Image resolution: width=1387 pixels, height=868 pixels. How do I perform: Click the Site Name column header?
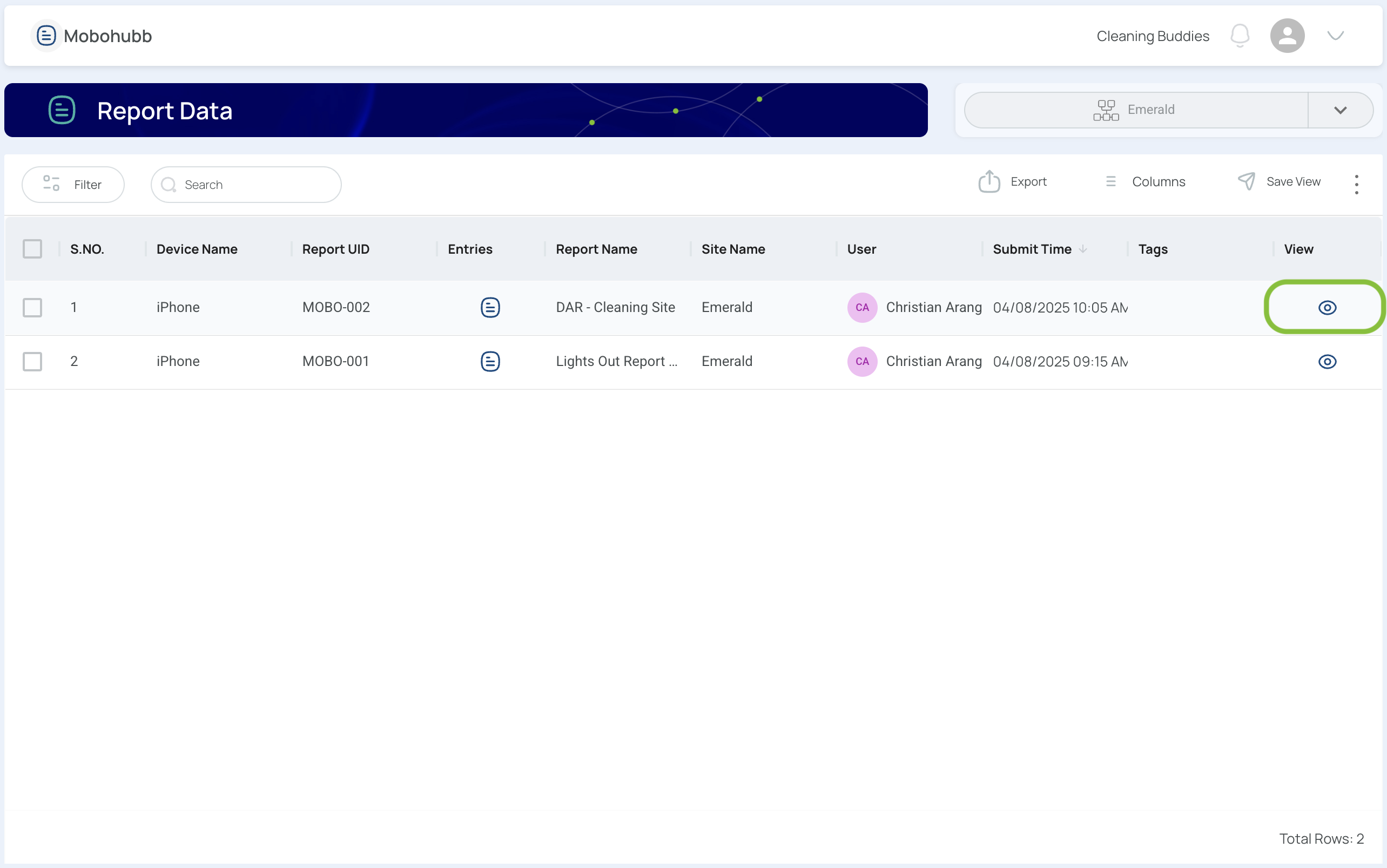point(733,249)
